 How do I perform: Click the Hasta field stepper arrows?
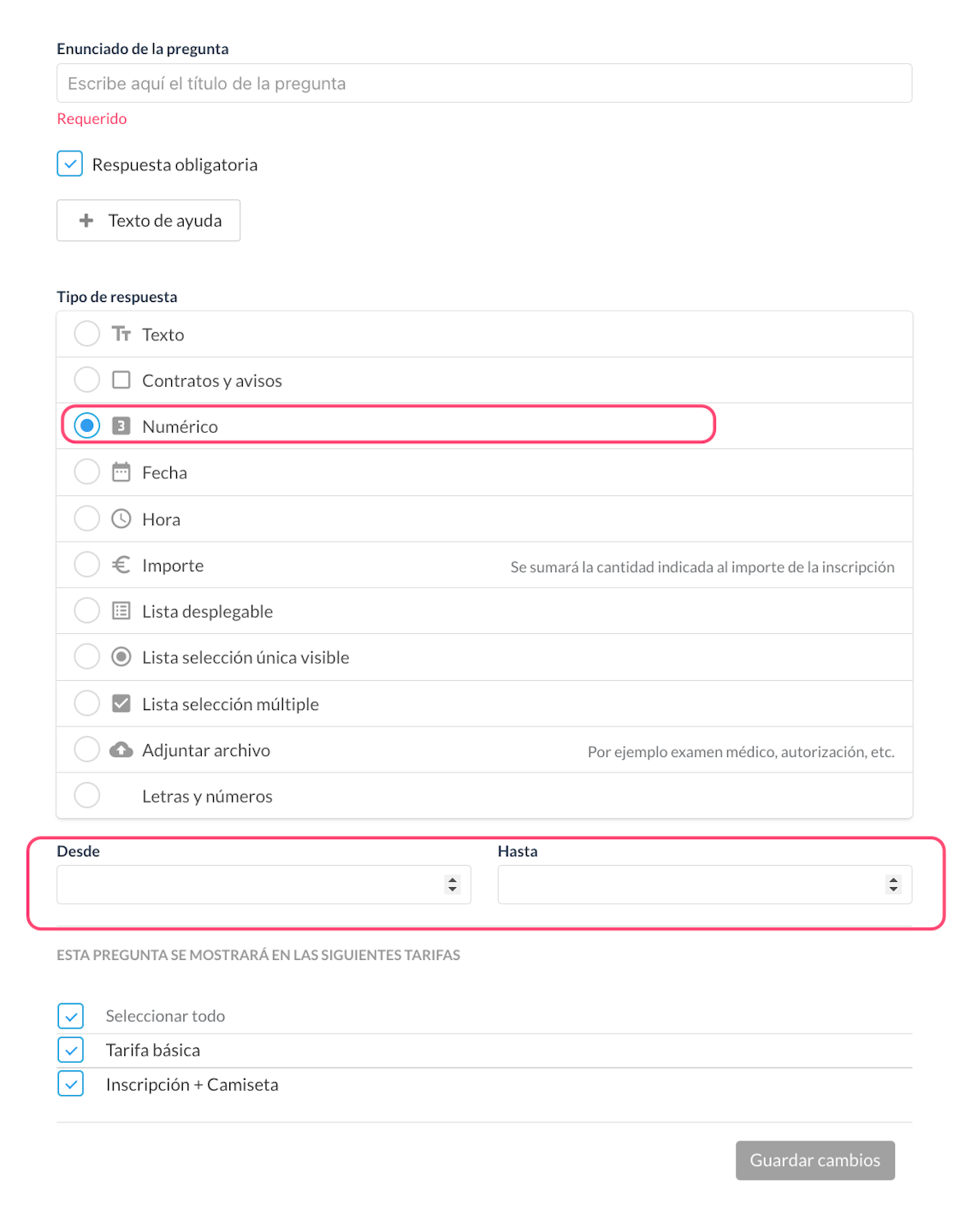(x=893, y=885)
